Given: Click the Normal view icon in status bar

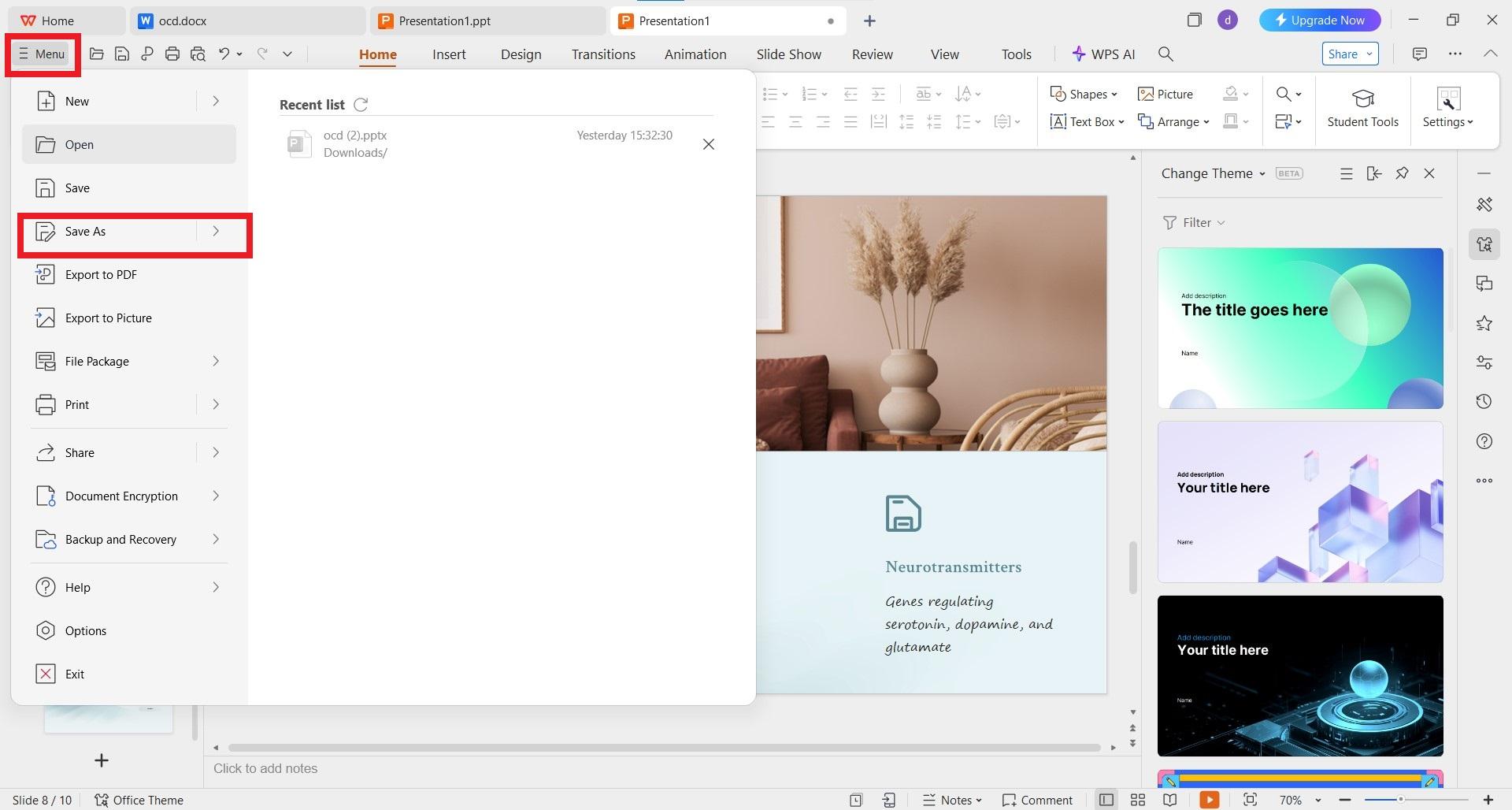Looking at the screenshot, I should point(1106,800).
